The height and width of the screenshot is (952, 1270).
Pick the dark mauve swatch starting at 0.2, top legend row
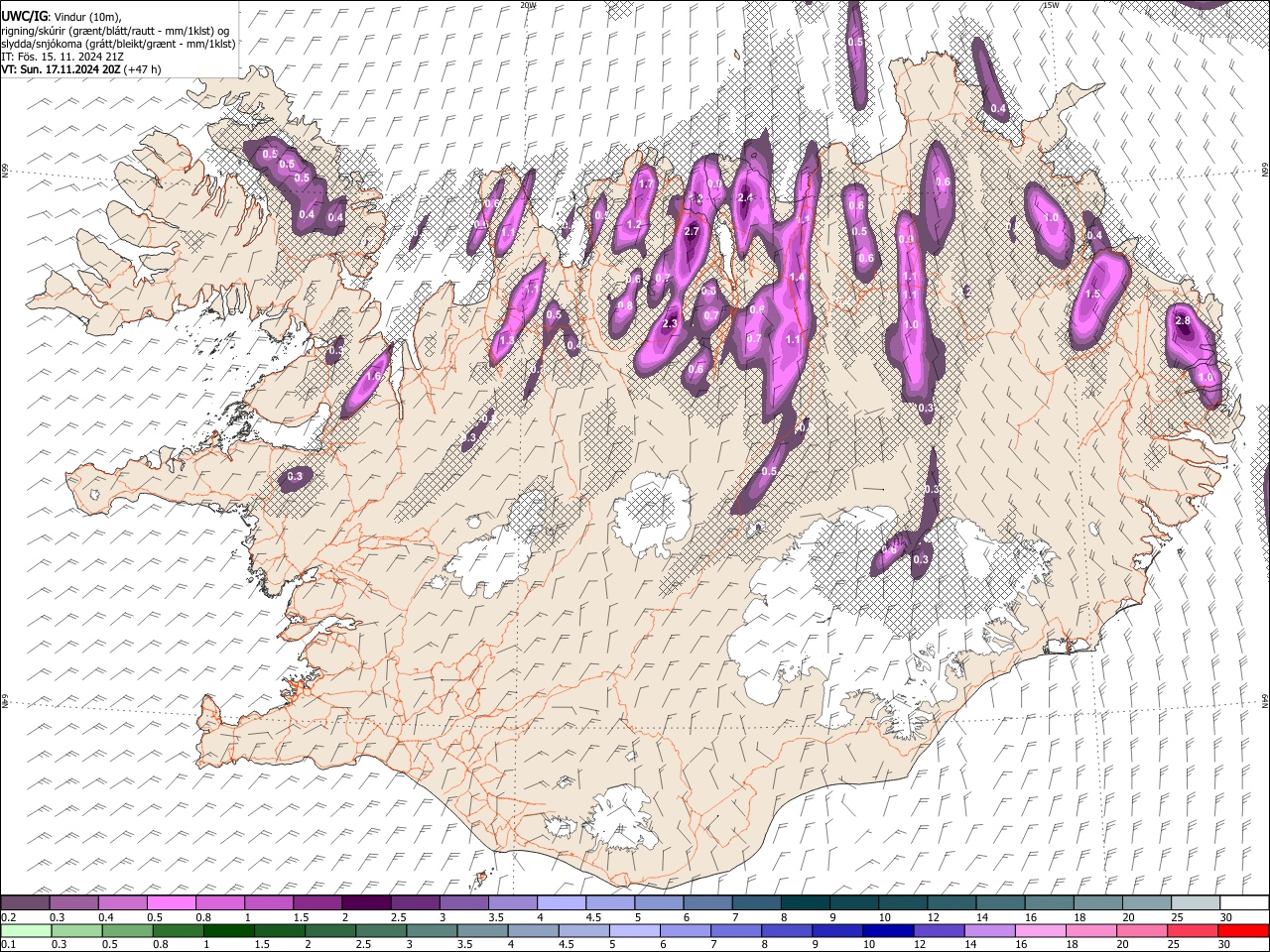26,903
